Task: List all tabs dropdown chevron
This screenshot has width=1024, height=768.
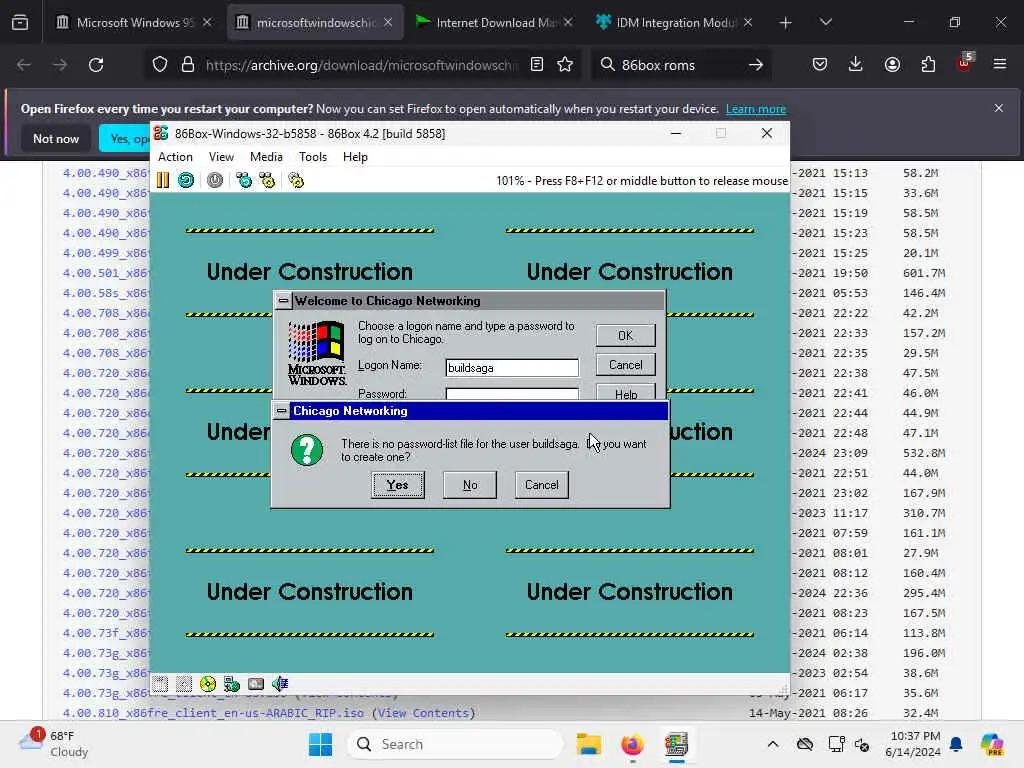Action: point(825,23)
